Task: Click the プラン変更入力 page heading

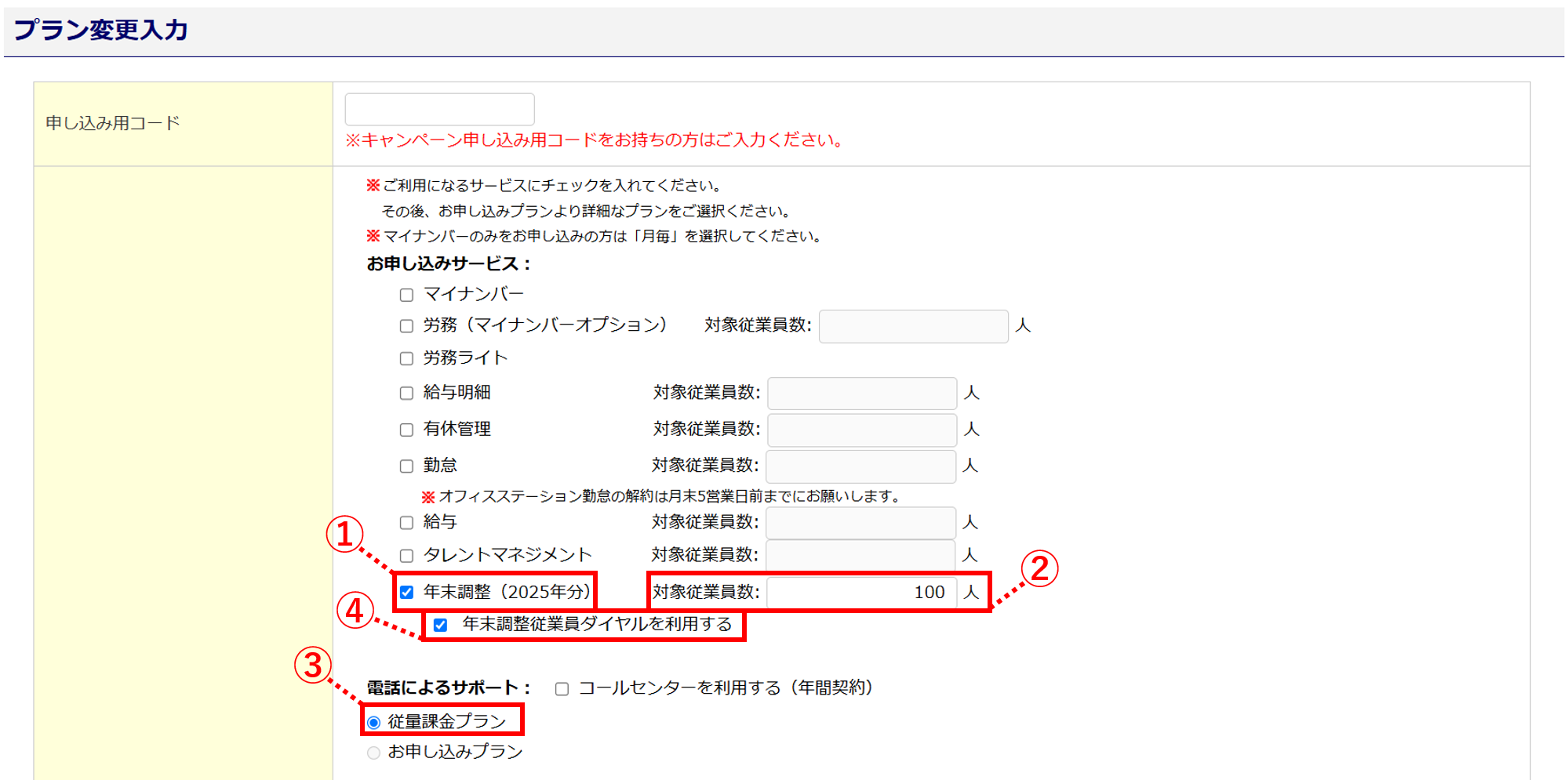Action: coord(101,30)
